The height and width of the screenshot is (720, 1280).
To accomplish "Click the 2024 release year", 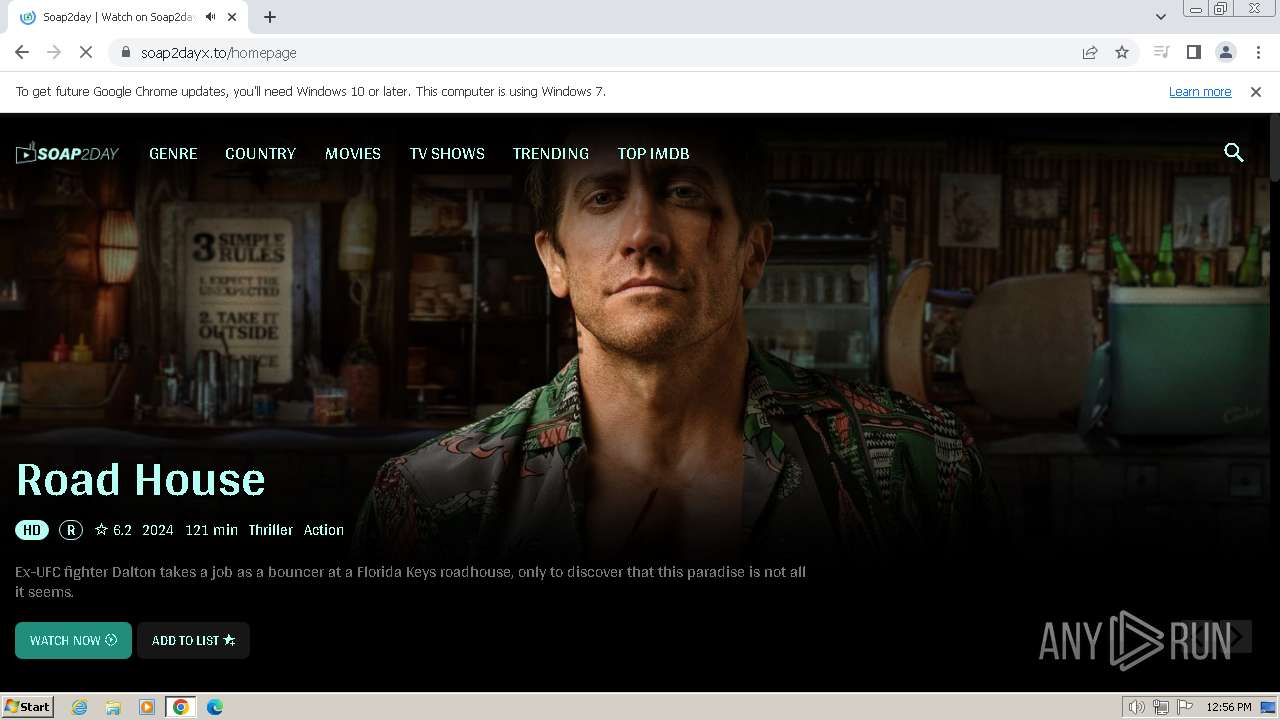I will coord(158,530).
